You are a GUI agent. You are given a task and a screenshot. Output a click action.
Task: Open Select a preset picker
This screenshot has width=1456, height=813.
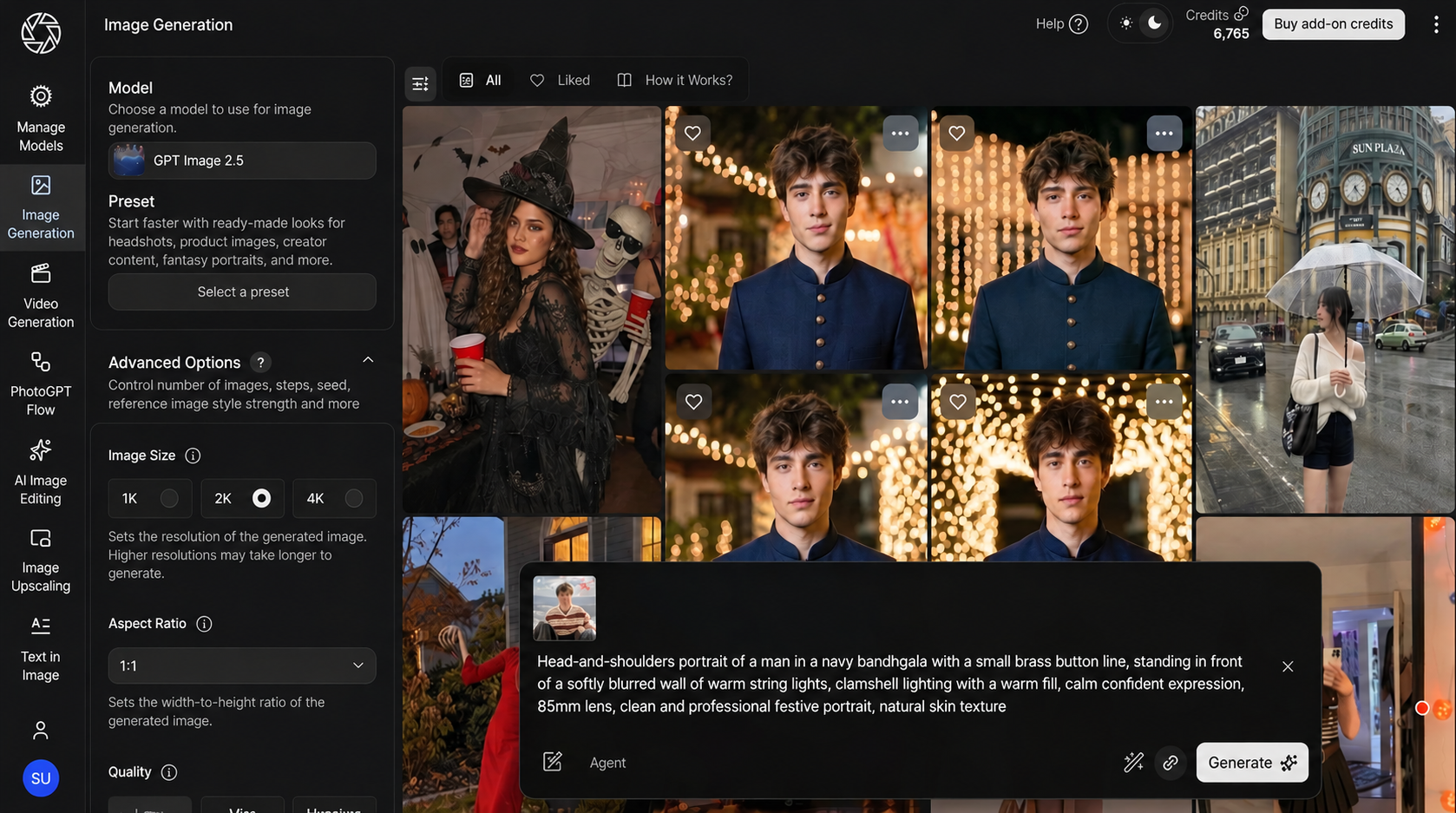242,292
